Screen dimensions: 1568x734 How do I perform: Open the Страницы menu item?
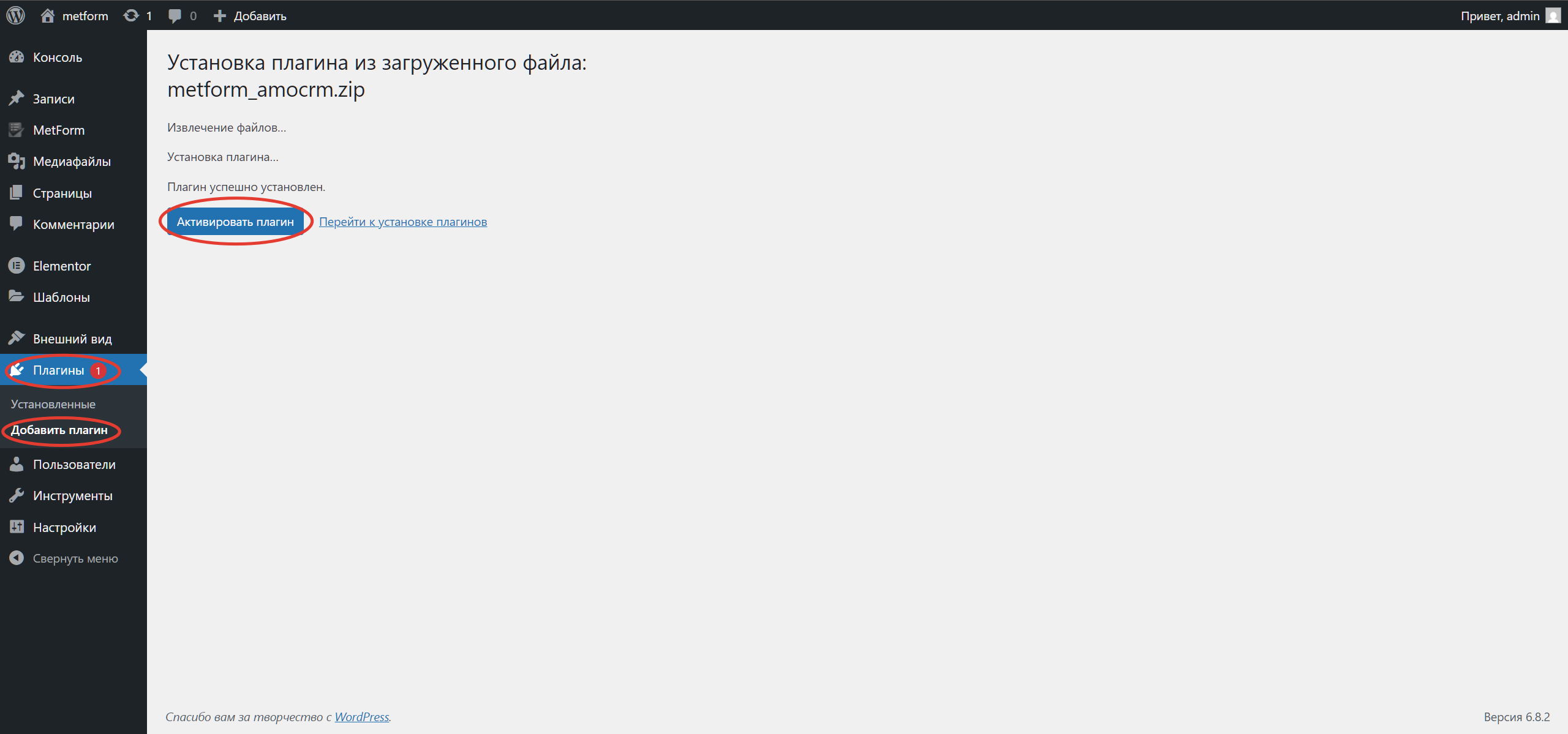point(73,193)
